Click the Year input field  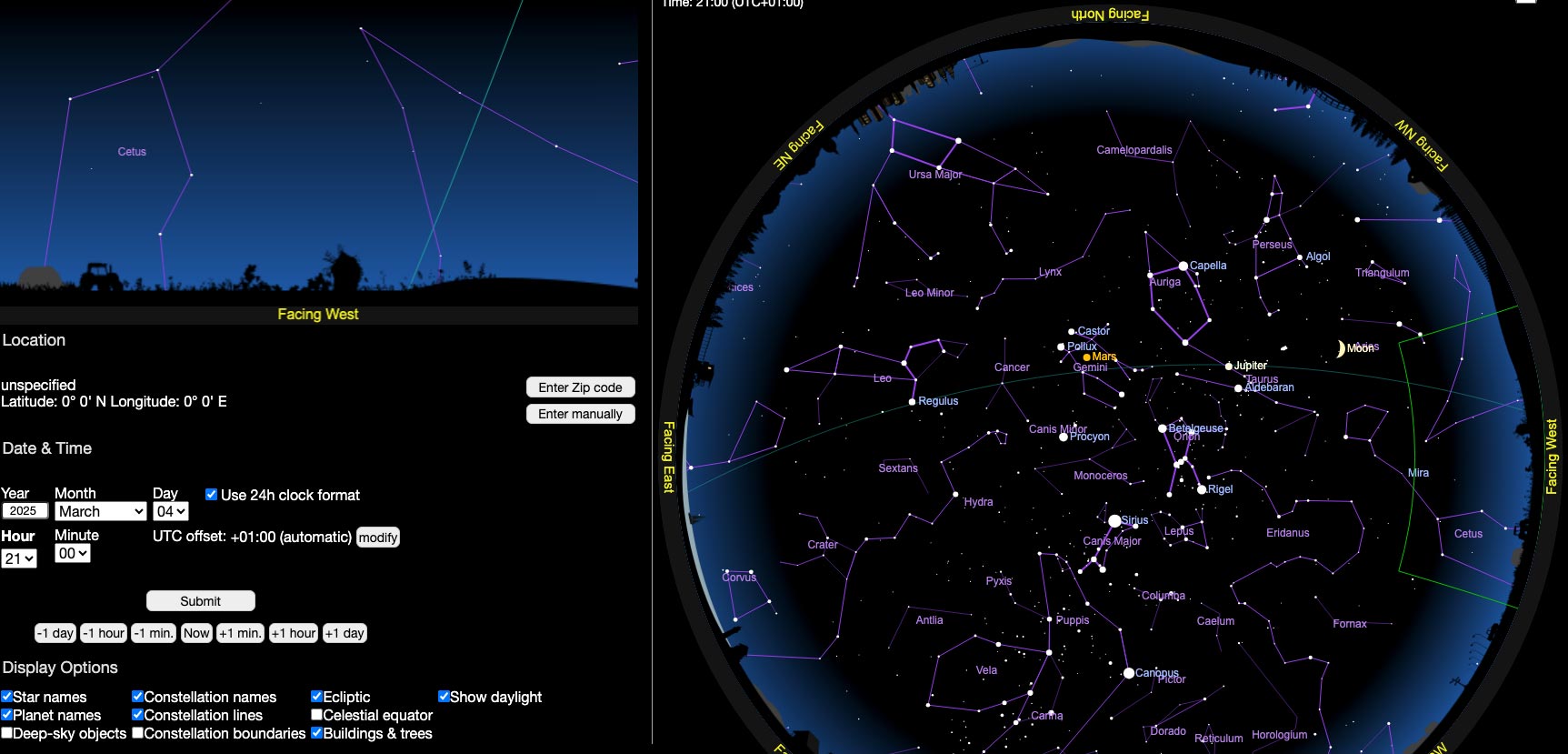point(25,511)
